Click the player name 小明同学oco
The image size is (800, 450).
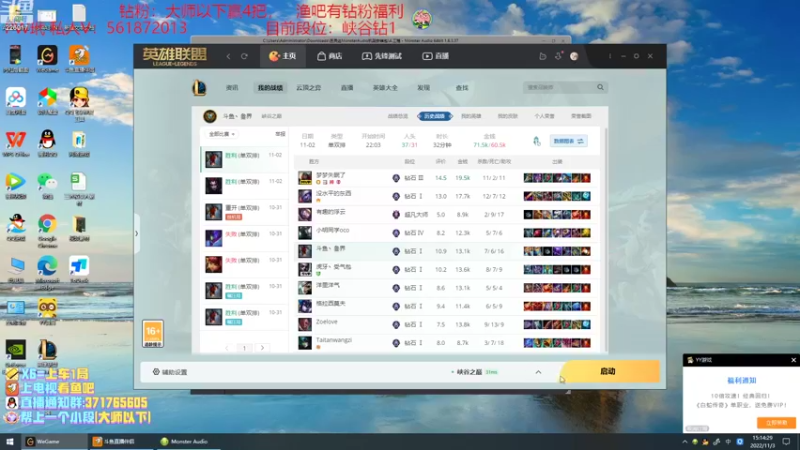coord(332,230)
